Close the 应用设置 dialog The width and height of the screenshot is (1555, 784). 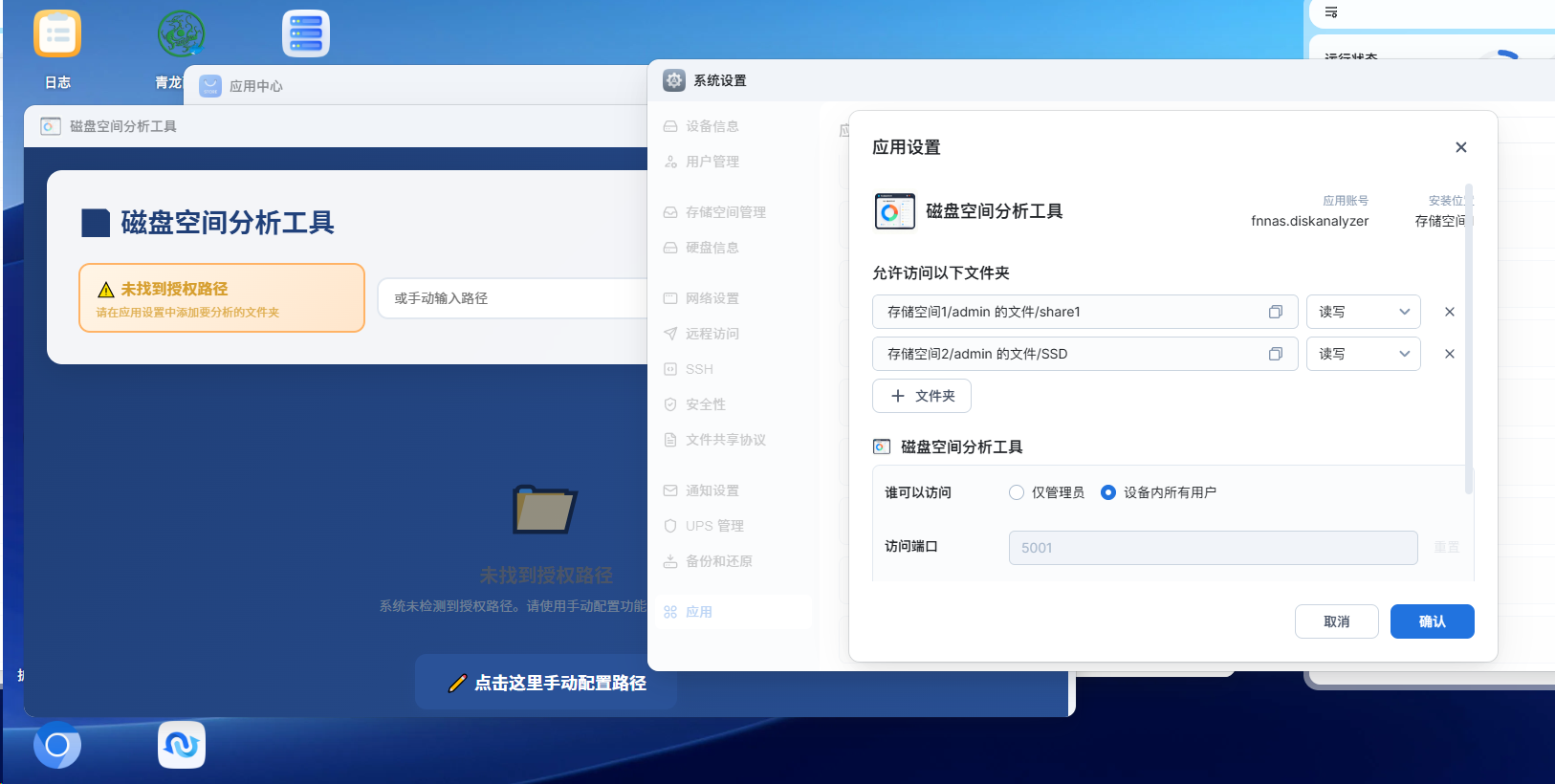1461,147
